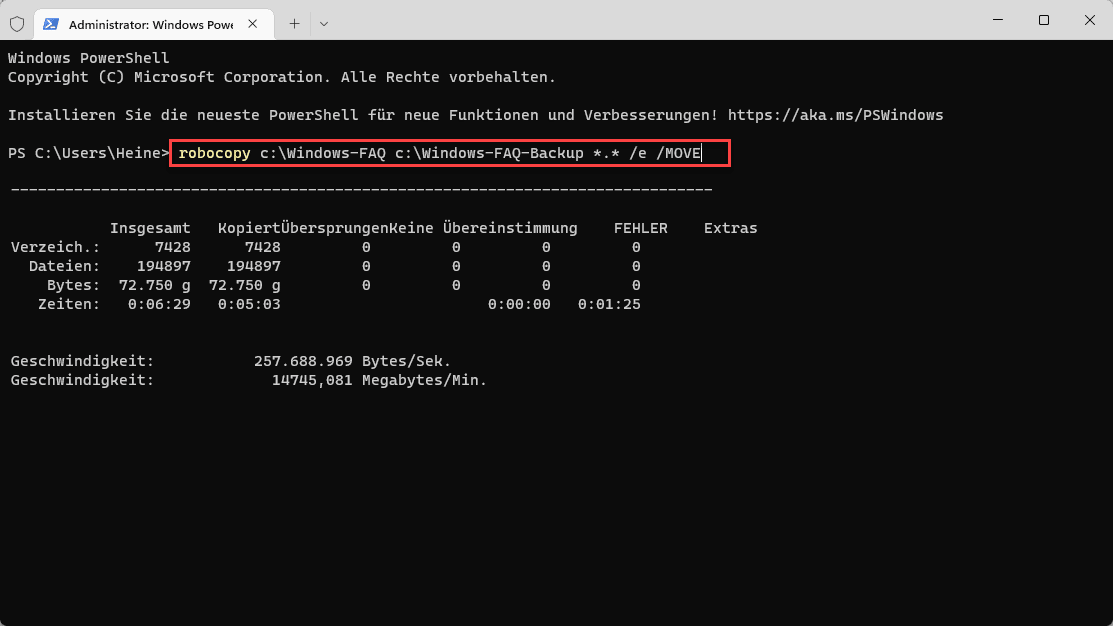
Task: Open a new tab with plus button
Action: (x=294, y=24)
